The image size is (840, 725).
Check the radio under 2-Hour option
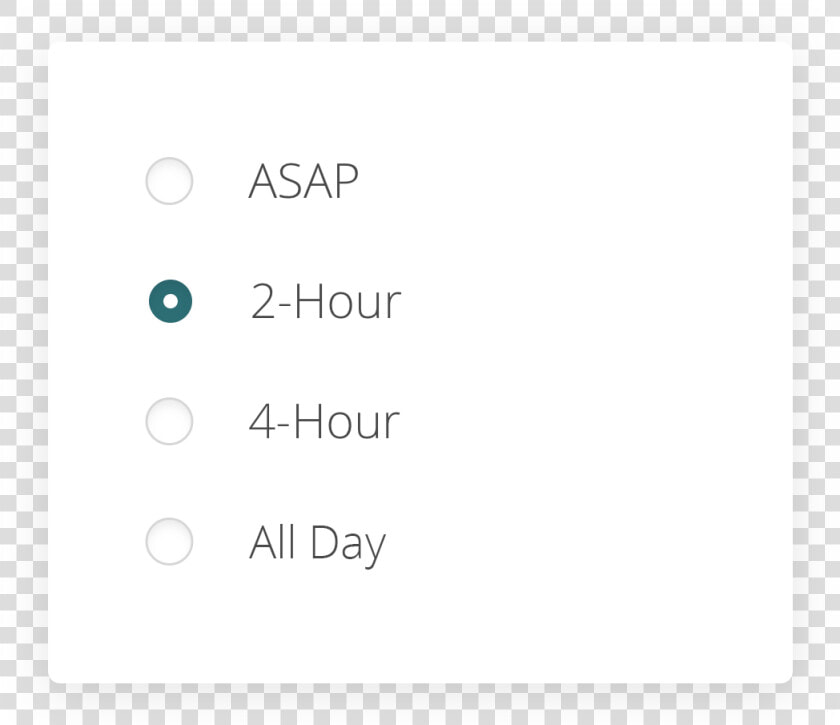(x=169, y=421)
